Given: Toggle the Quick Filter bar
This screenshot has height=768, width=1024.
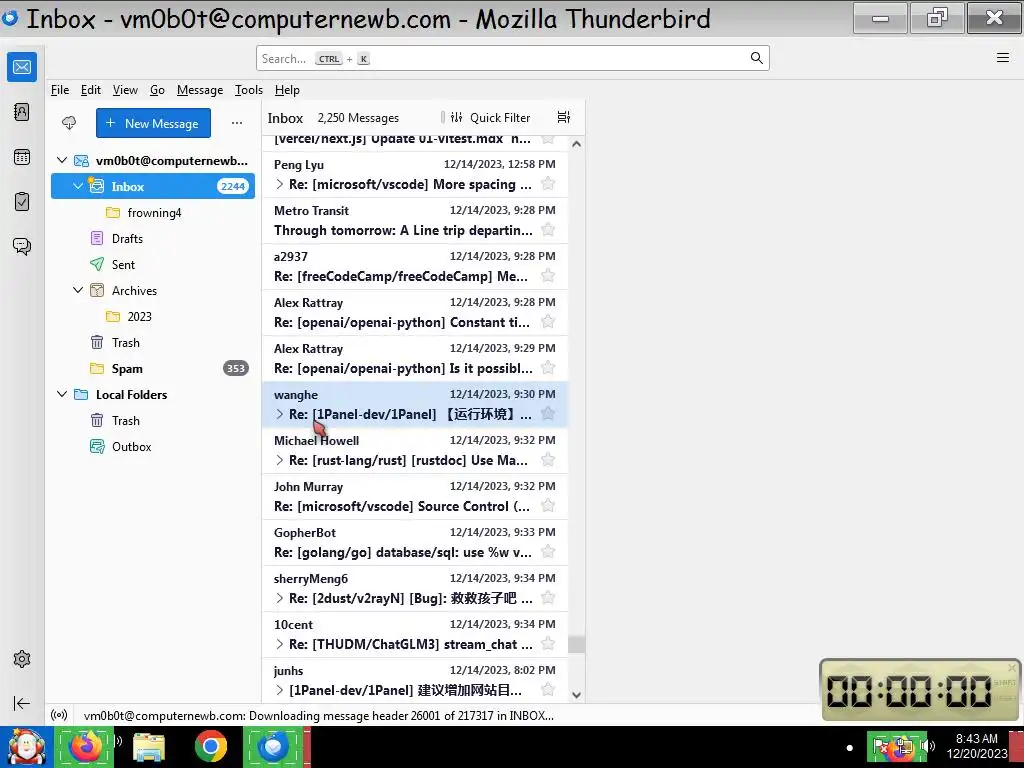Looking at the screenshot, I should pos(490,118).
